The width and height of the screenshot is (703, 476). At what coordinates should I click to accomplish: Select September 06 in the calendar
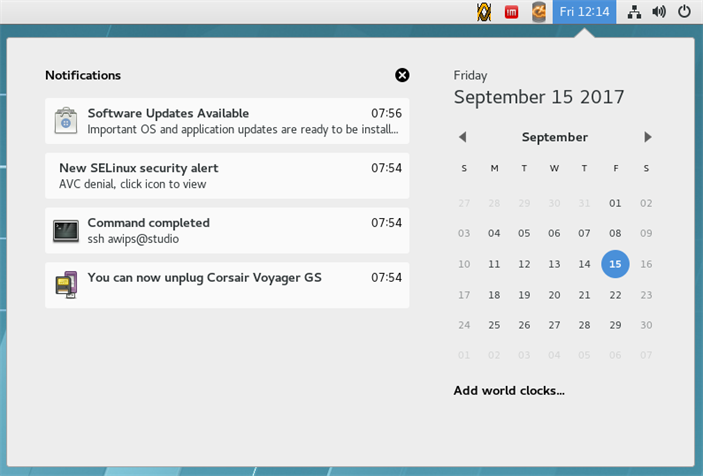coord(554,233)
